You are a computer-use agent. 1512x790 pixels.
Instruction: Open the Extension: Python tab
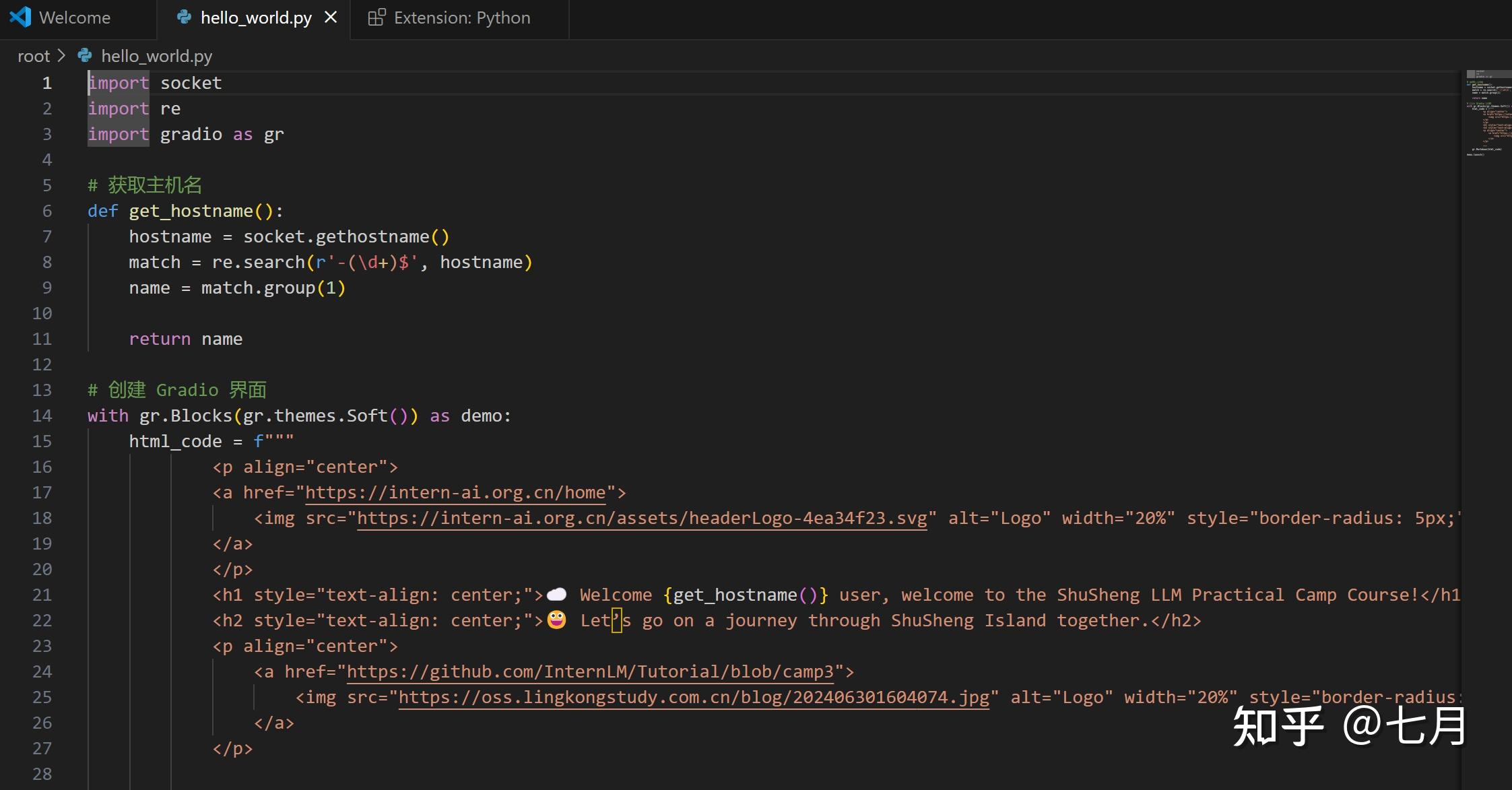[x=462, y=18]
